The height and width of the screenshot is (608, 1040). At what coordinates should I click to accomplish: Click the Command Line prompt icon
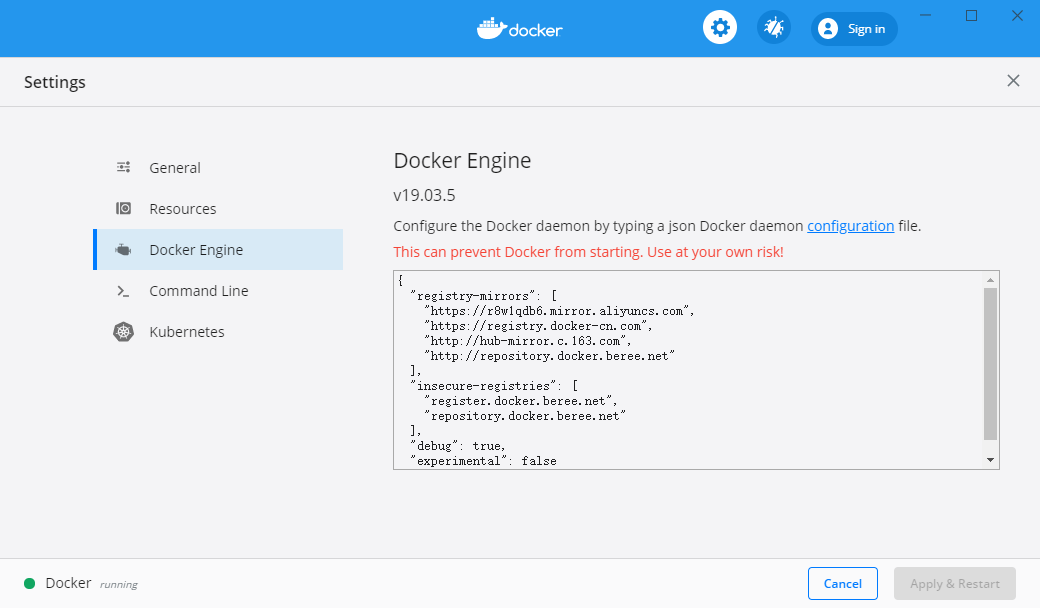tap(123, 291)
